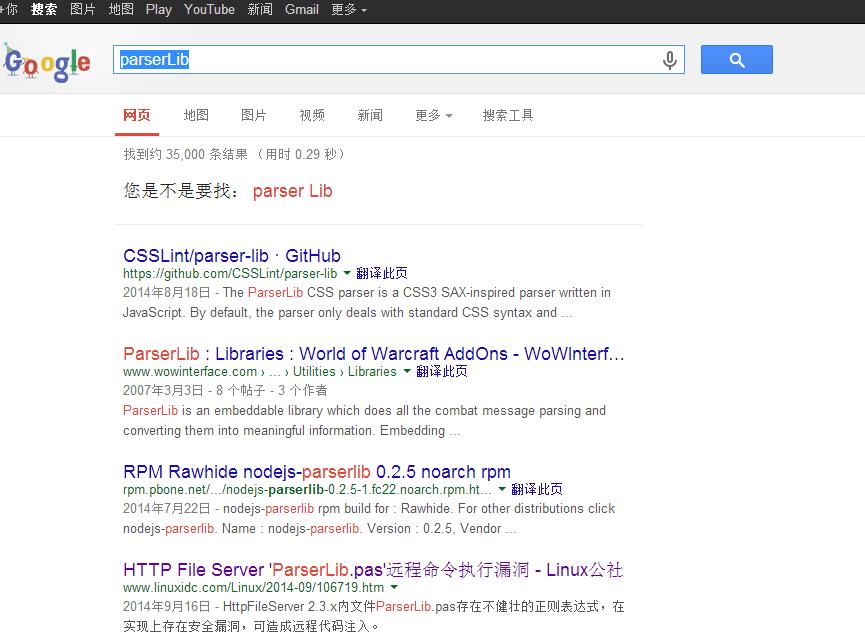Expand the 更多 dropdown in top bar
This screenshot has height=634, width=865.
click(x=348, y=10)
